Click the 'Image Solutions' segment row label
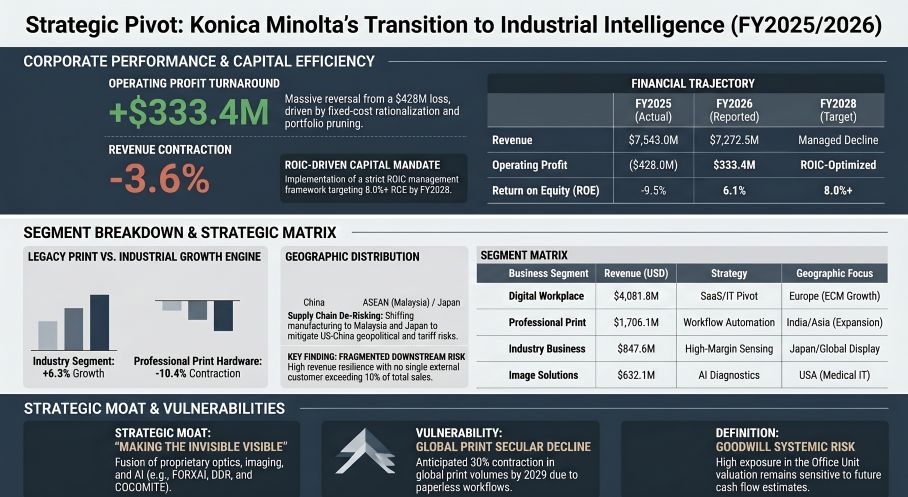 point(543,375)
